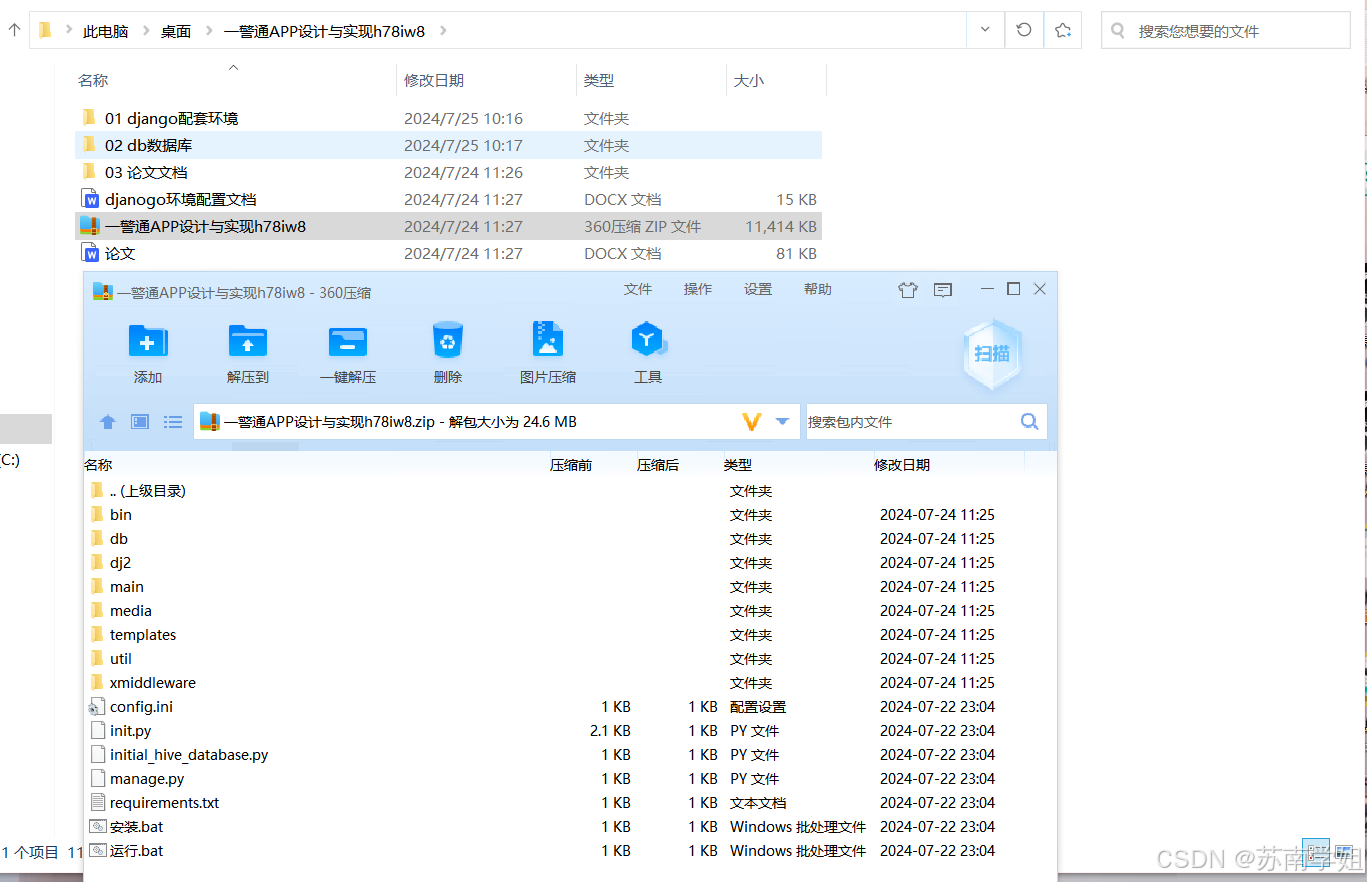Click the 搜索包内文件 search field

pyautogui.click(x=910, y=422)
